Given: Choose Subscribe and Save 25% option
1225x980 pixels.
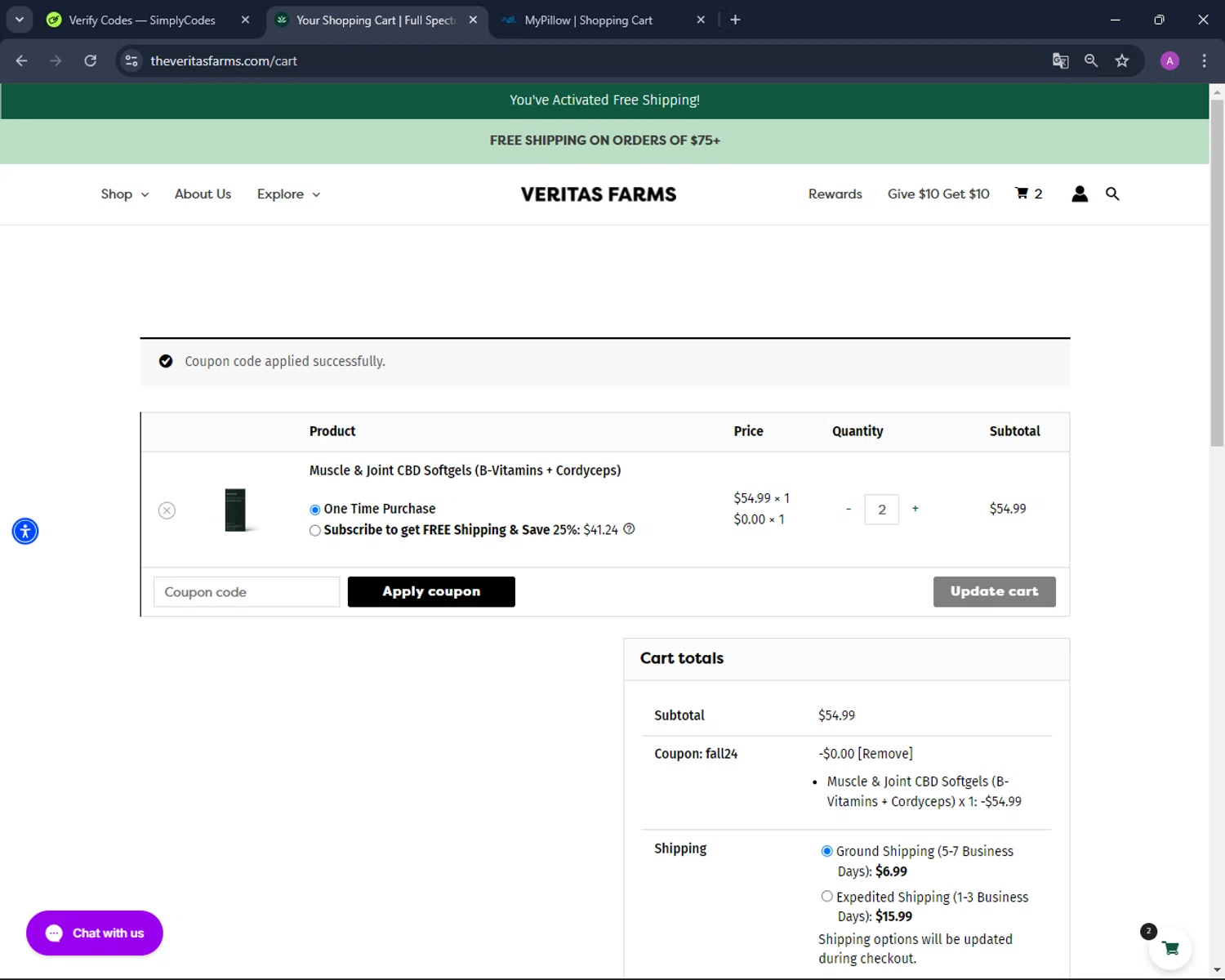Looking at the screenshot, I should (x=315, y=531).
